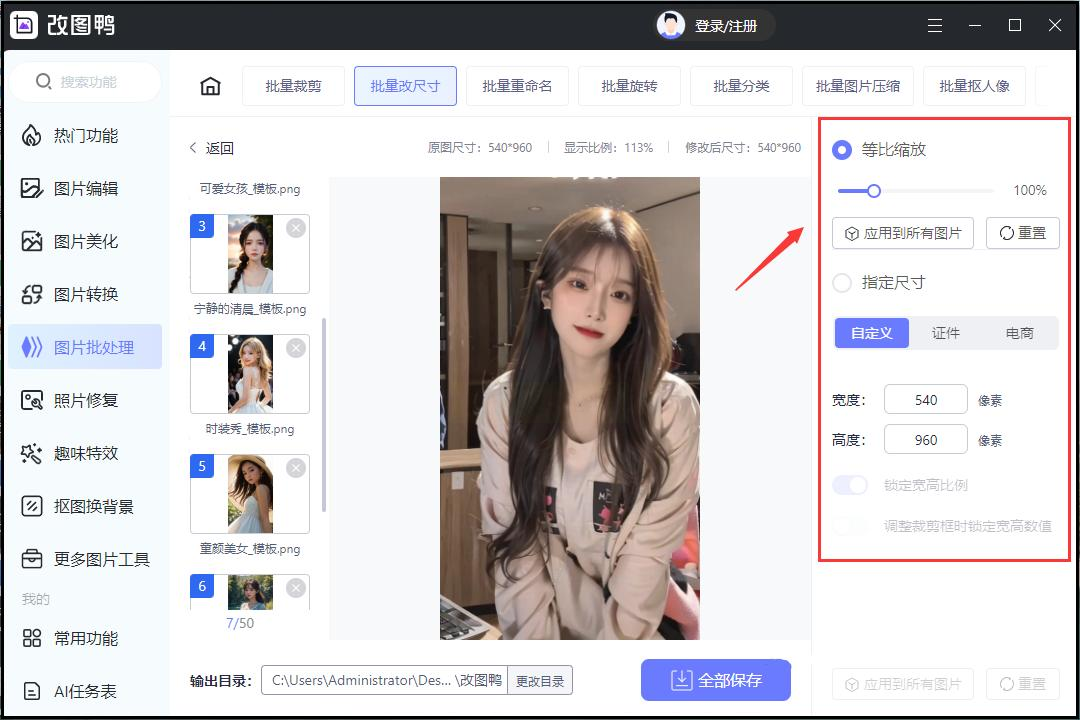Click the bottom 重置 button
Image resolution: width=1080 pixels, height=720 pixels.
click(x=1023, y=684)
